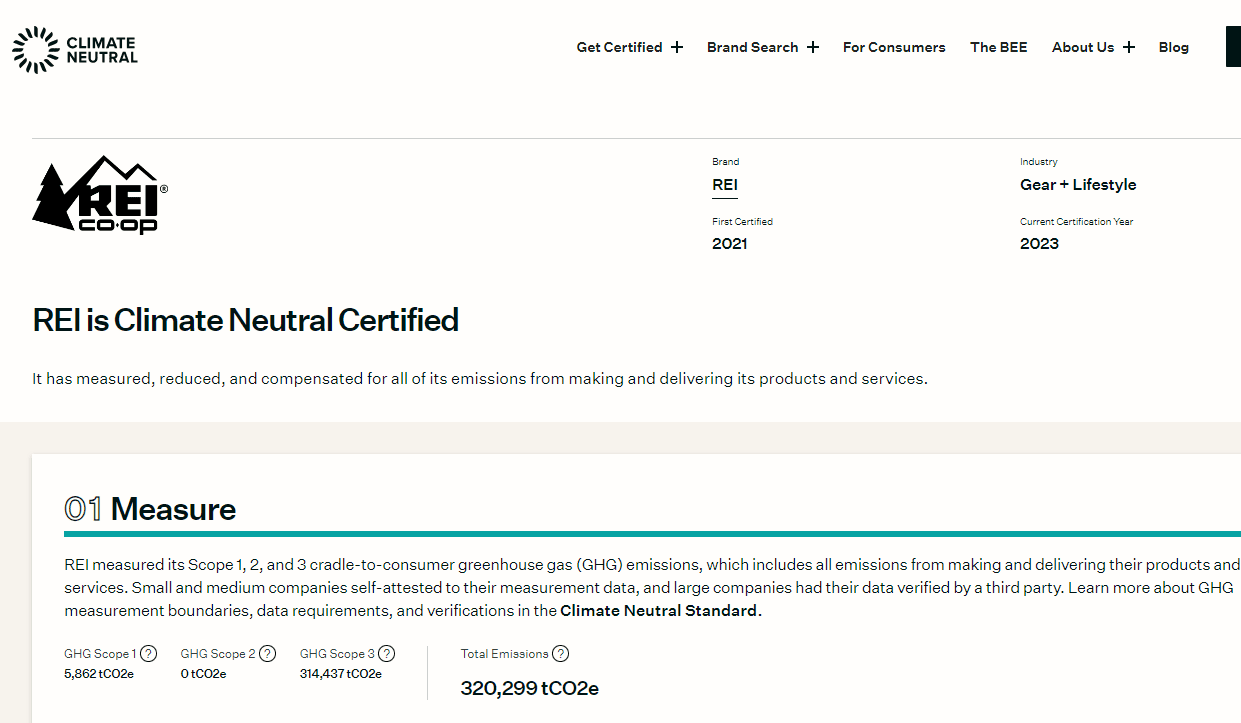Click the GHG Scope 1 label
The height and width of the screenshot is (723, 1241).
pyautogui.click(x=100, y=654)
